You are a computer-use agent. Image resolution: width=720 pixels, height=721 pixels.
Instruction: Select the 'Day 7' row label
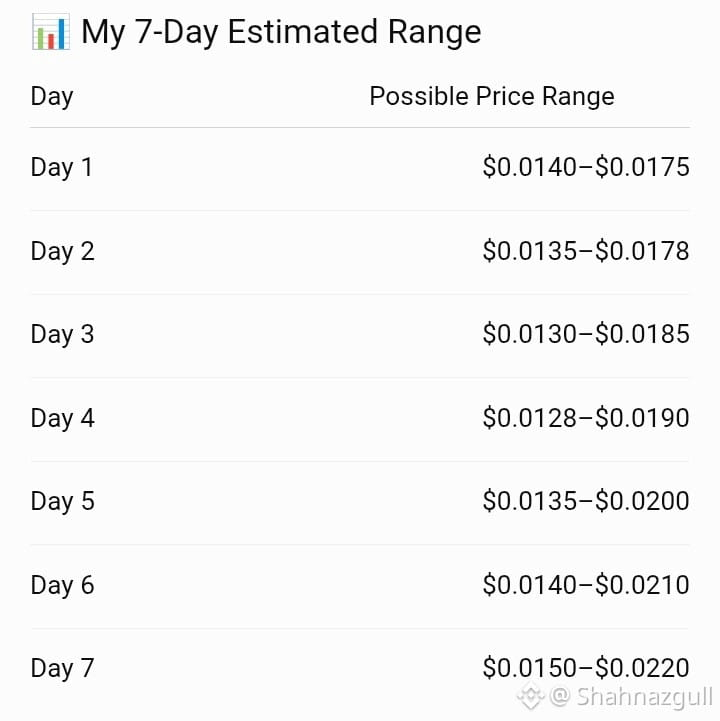click(63, 668)
